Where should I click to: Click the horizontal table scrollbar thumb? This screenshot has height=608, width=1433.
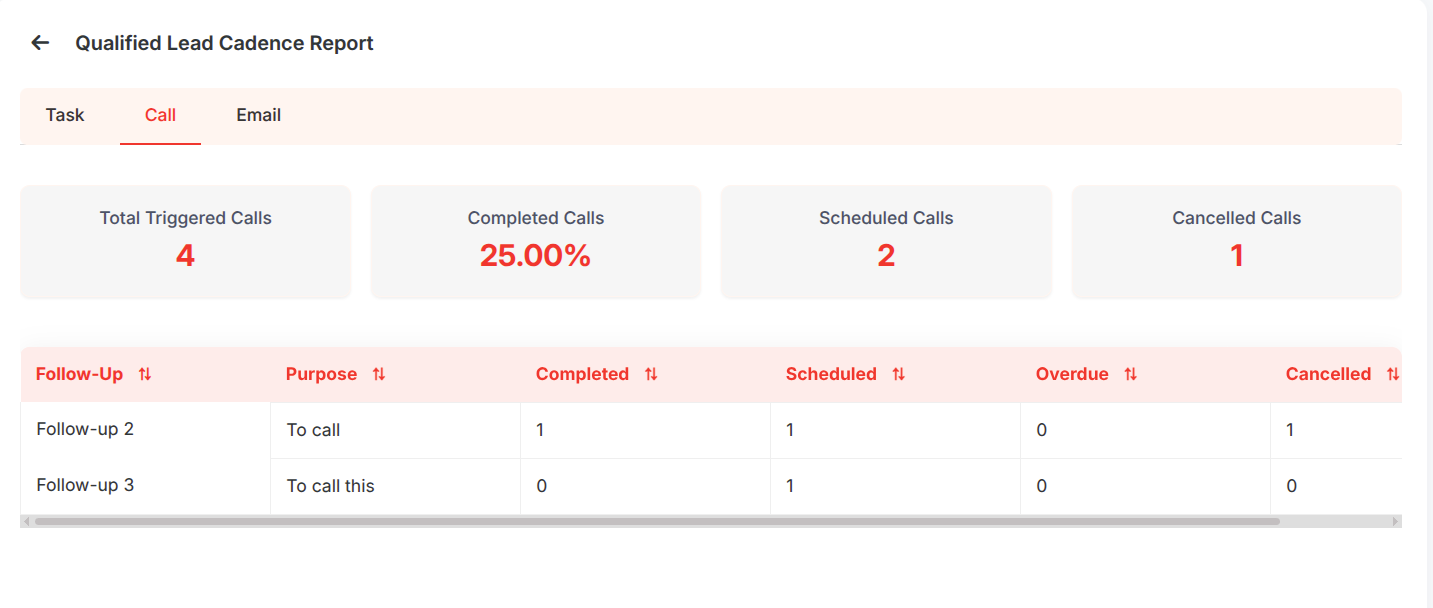click(x=657, y=521)
